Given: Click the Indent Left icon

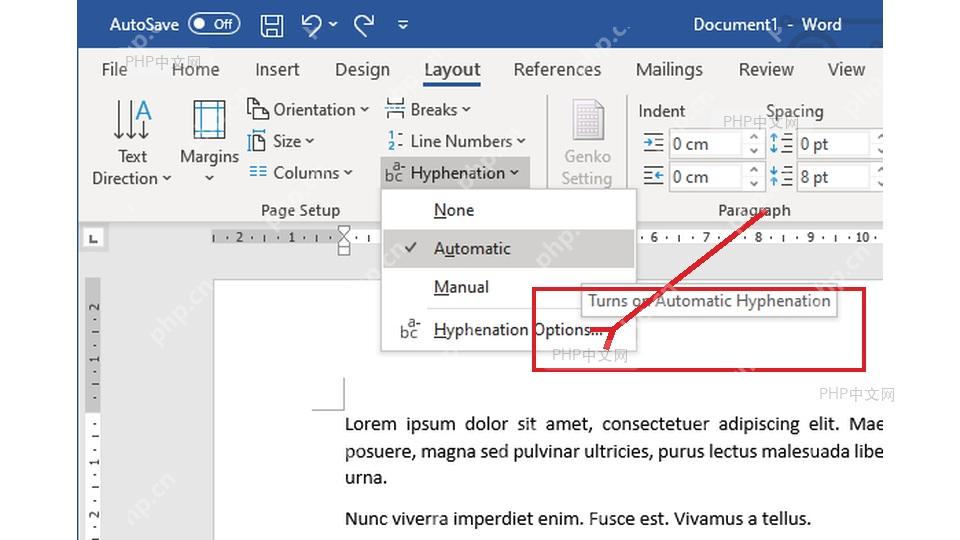Looking at the screenshot, I should click(653, 143).
